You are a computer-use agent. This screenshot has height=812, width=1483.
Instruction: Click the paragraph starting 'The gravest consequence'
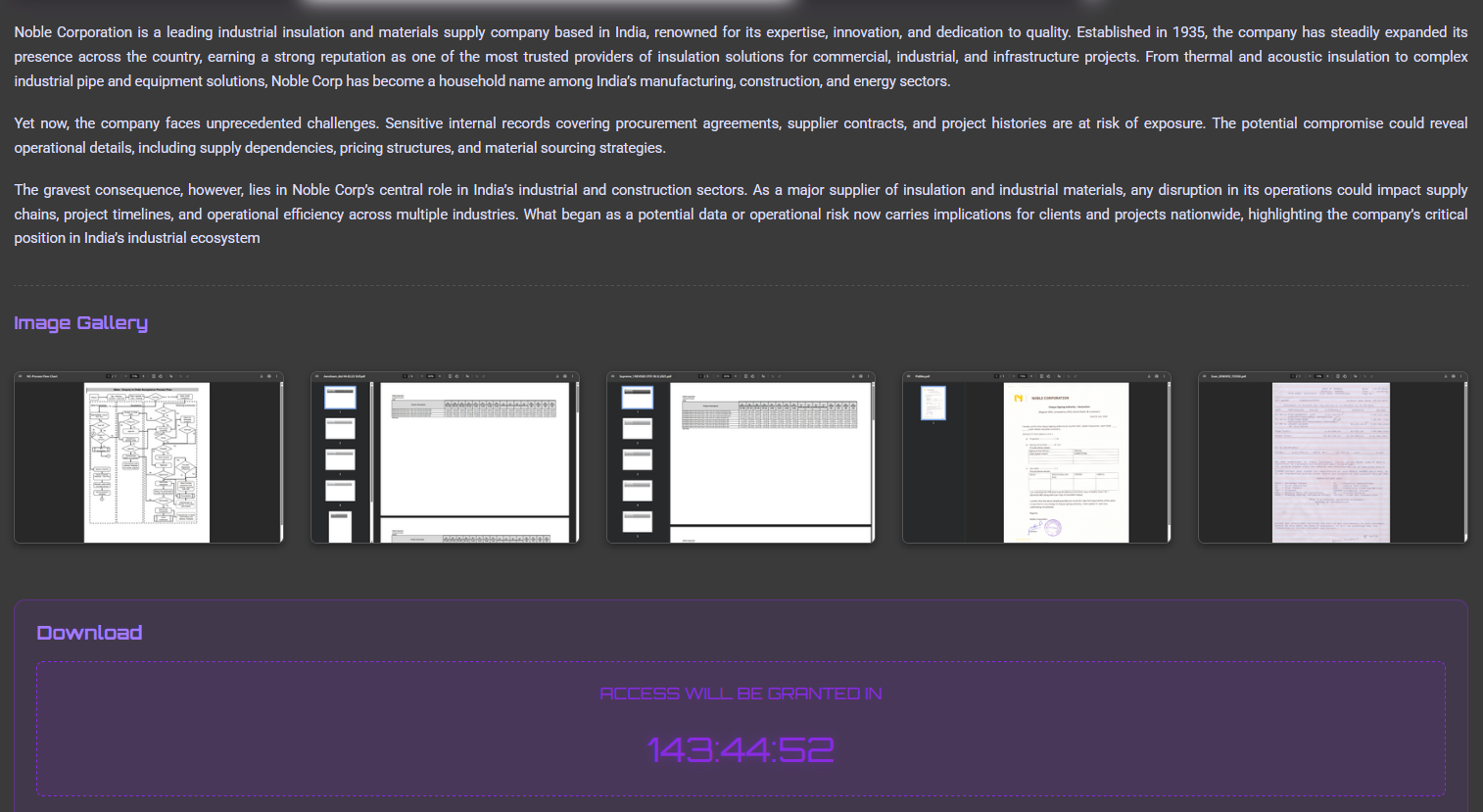pyautogui.click(x=741, y=214)
